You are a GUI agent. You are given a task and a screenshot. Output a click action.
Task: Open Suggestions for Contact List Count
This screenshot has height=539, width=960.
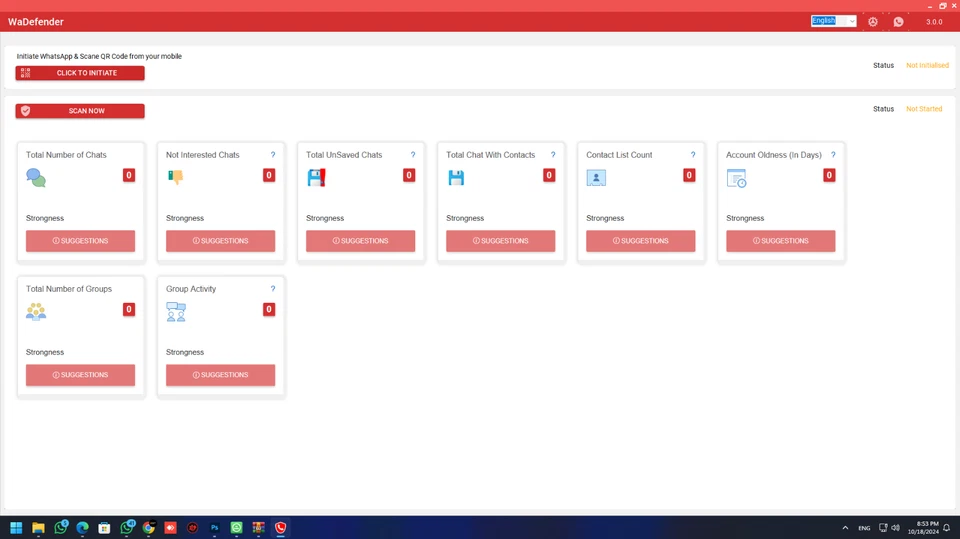click(640, 241)
